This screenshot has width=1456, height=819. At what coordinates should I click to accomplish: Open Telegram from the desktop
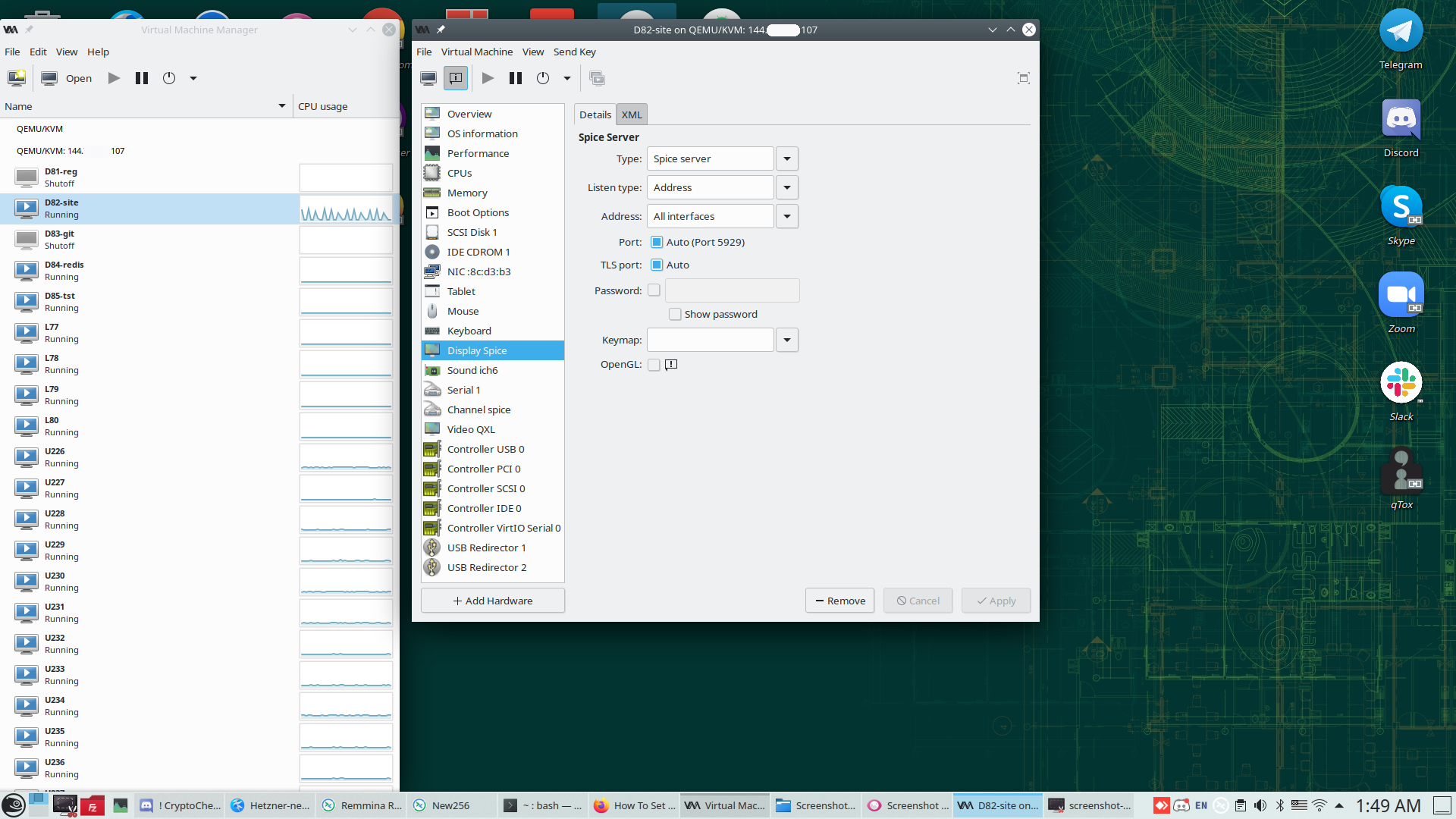point(1400,32)
